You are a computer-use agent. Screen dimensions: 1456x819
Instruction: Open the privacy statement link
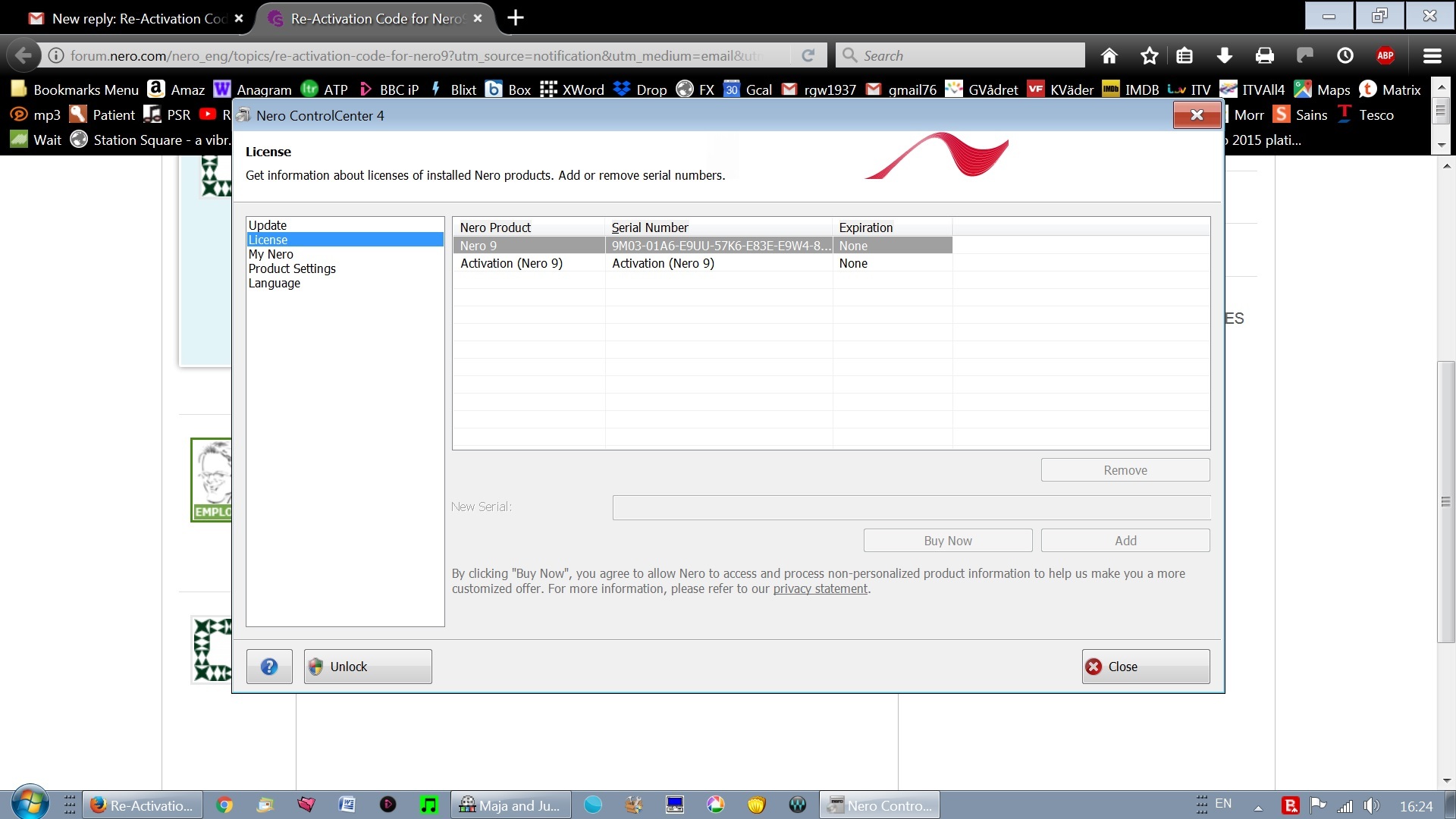point(819,588)
